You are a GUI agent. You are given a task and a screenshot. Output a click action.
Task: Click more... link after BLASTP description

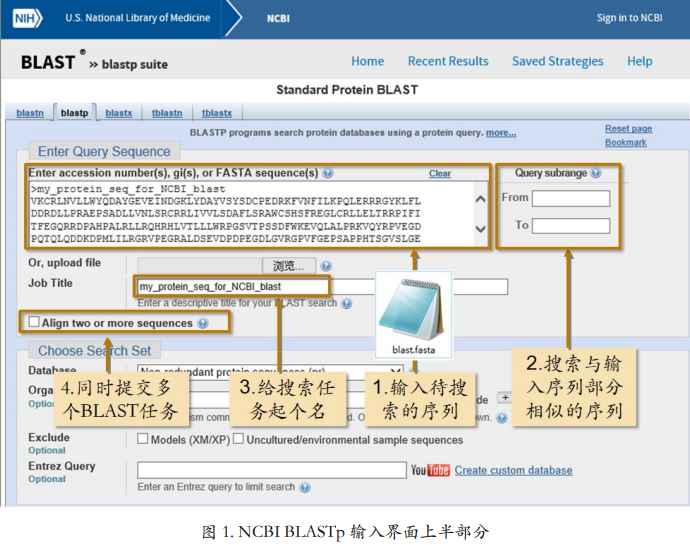point(501,133)
